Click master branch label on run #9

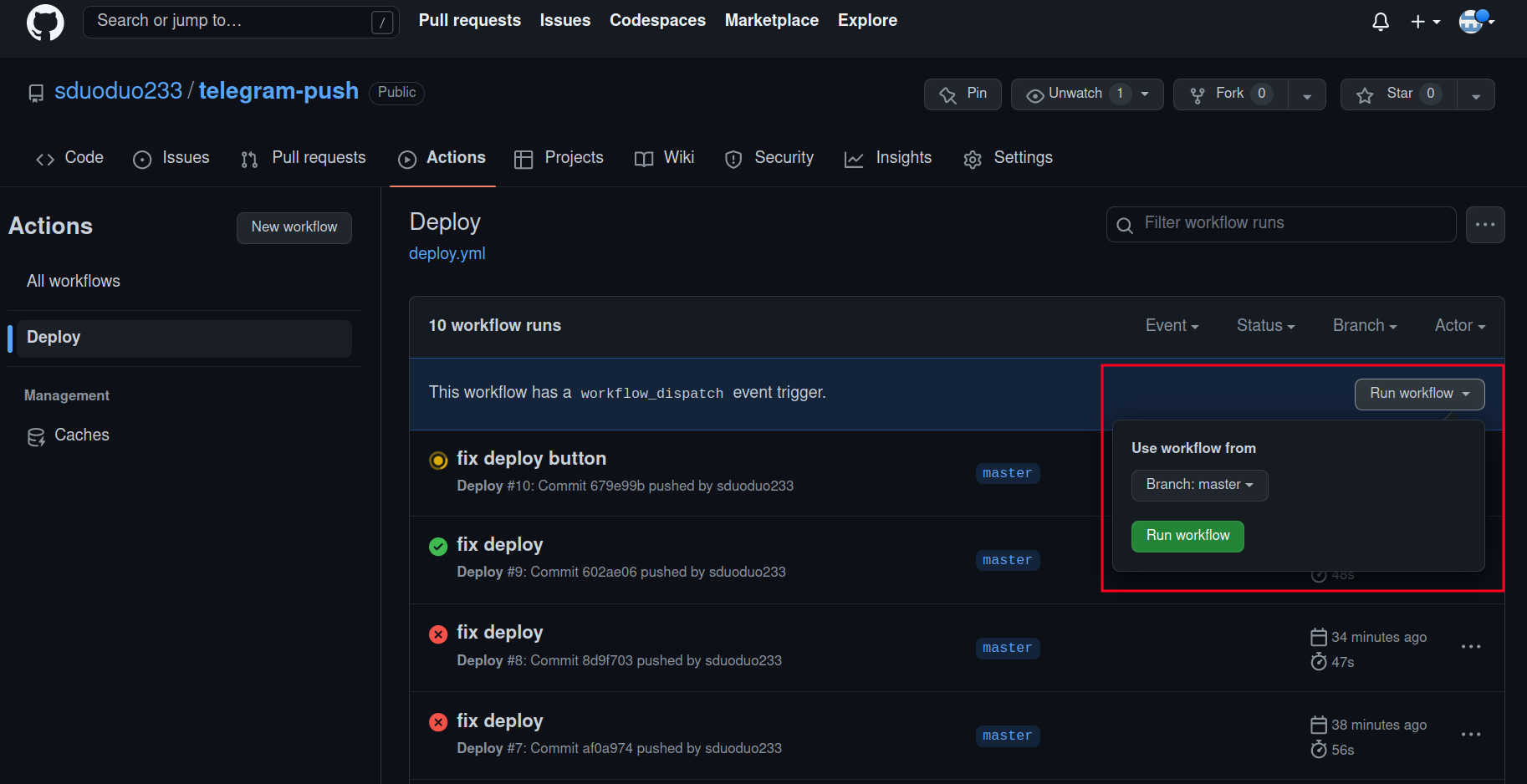pos(1008,560)
